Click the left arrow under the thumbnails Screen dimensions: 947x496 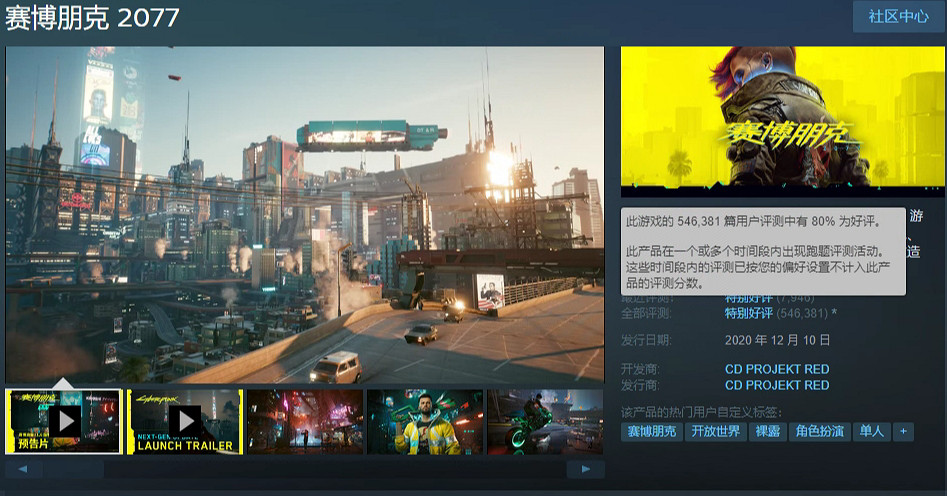[23, 468]
